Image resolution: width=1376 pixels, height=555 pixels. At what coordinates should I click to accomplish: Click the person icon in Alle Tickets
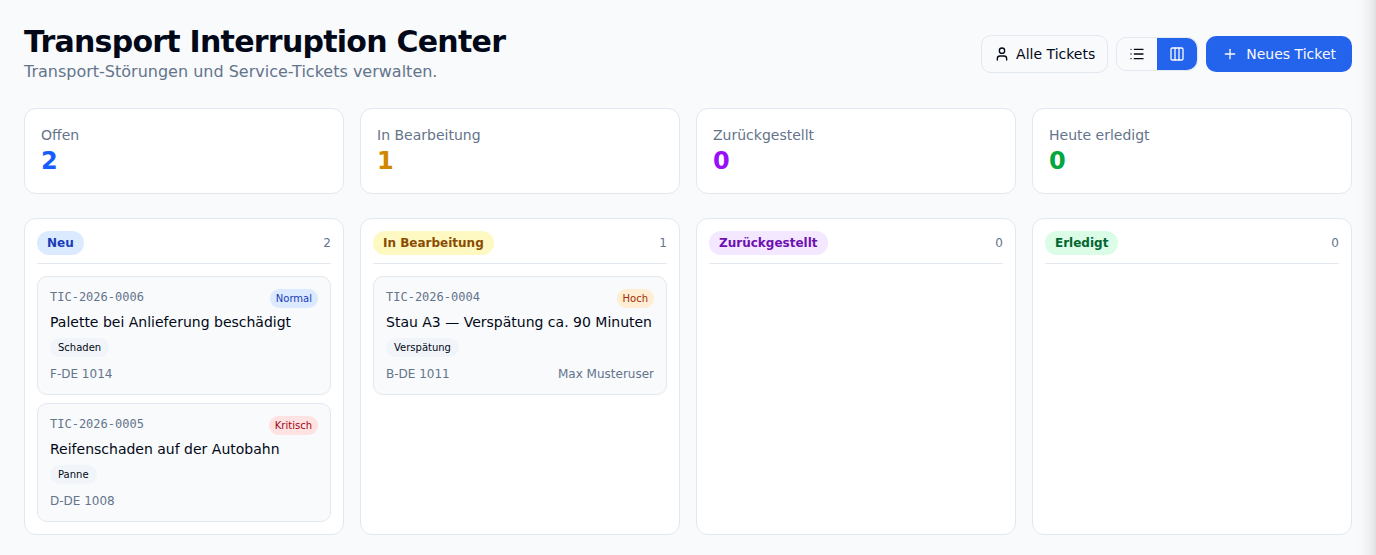pyautogui.click(x=1002, y=54)
